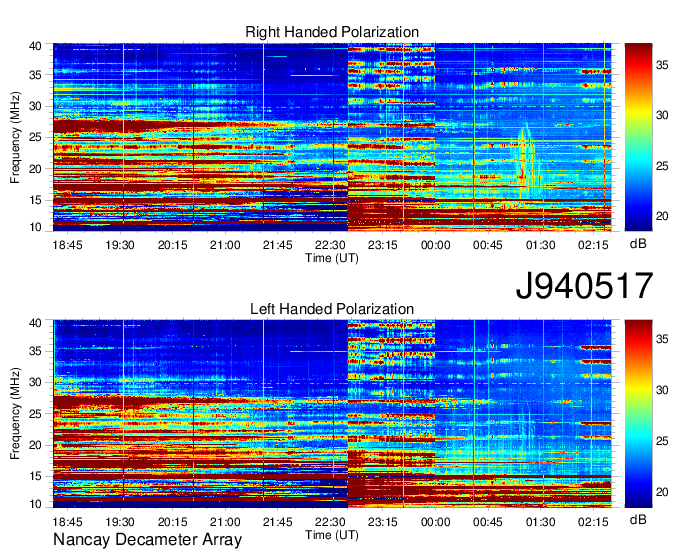Click 19:30 tick on lower time axis
The width and height of the screenshot is (680, 552).
[120, 522]
